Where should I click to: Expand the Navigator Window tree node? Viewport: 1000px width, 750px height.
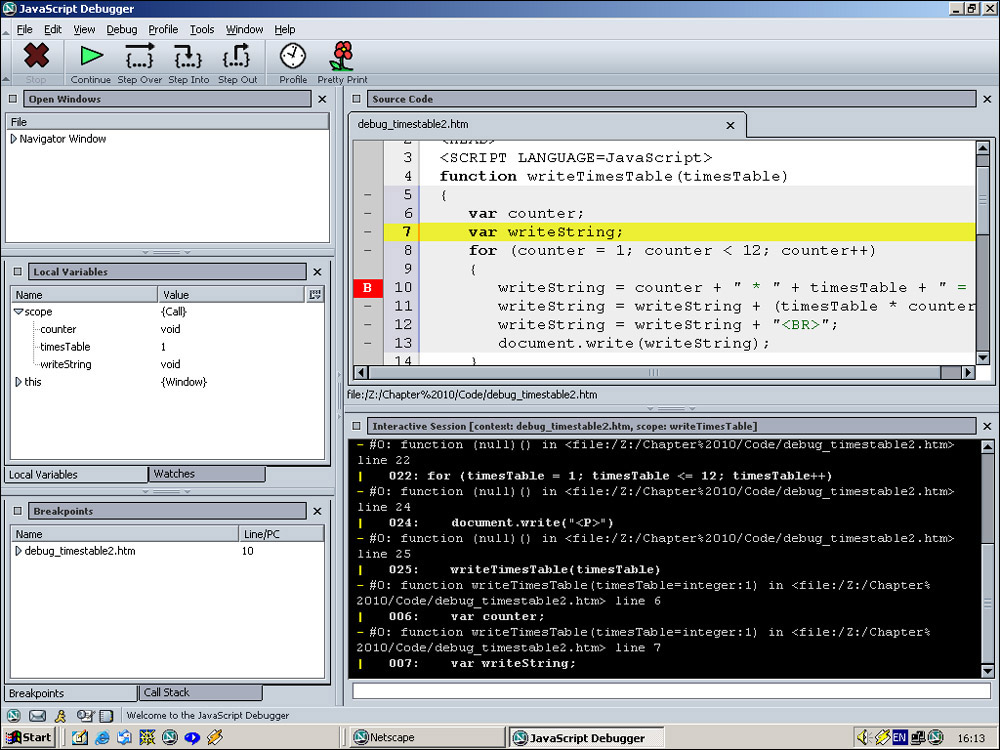click(14, 139)
